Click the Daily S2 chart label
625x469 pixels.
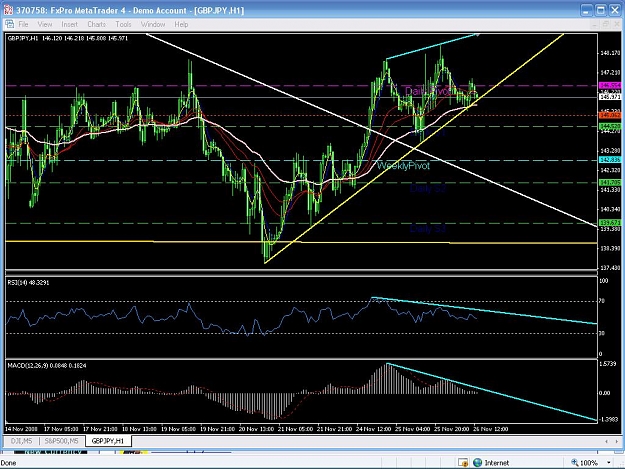click(428, 188)
